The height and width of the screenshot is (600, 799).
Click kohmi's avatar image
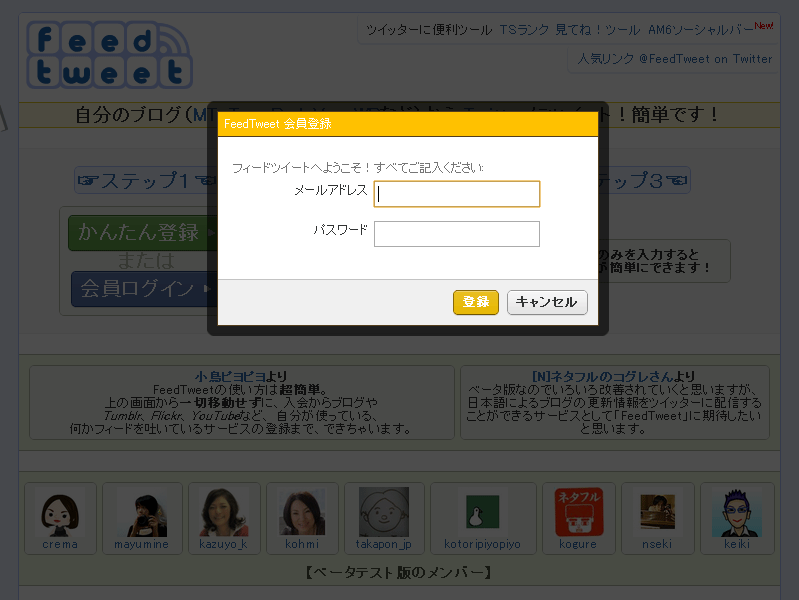click(x=302, y=513)
